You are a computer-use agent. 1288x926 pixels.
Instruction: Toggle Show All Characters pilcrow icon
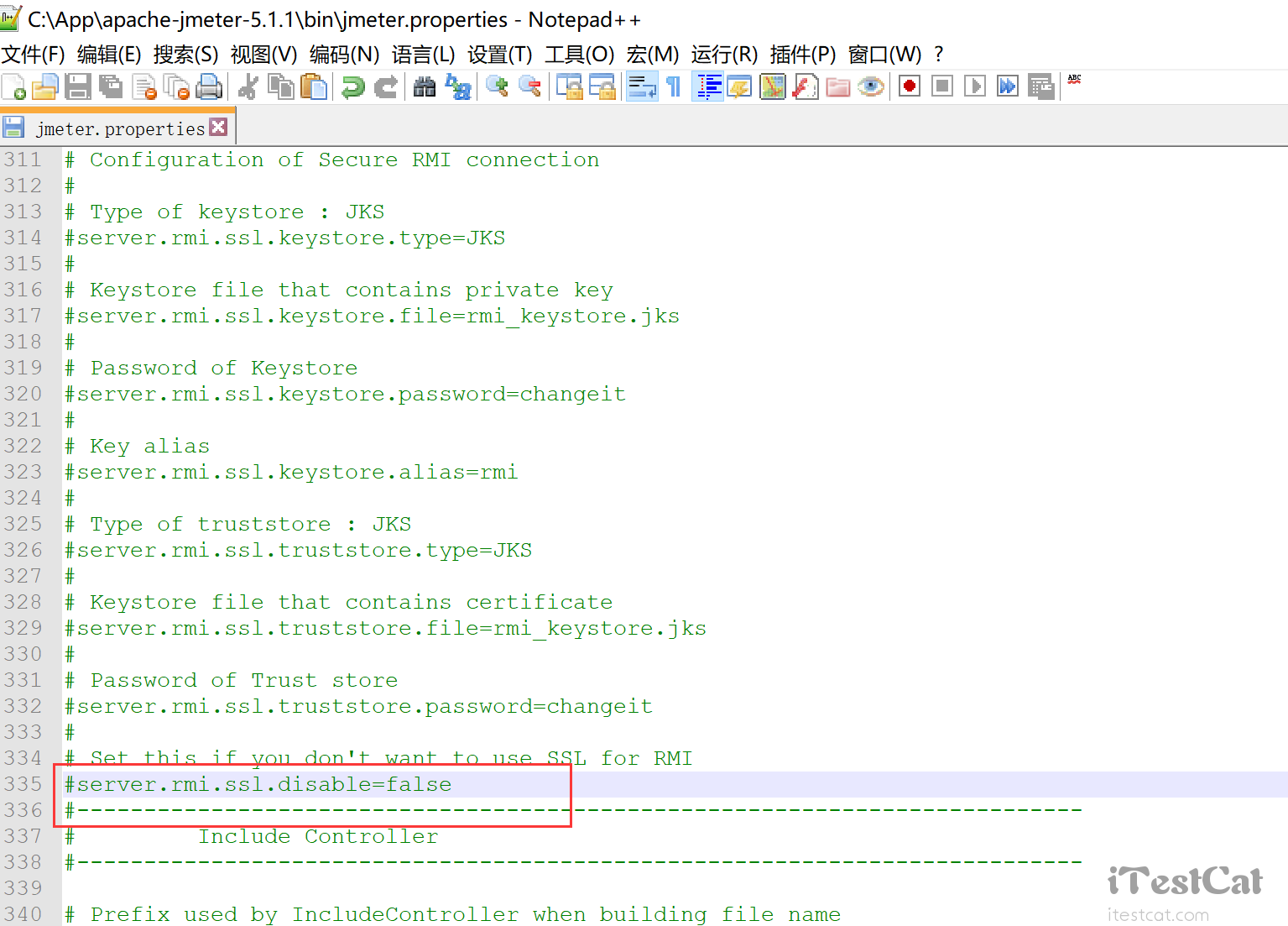pyautogui.click(x=674, y=86)
